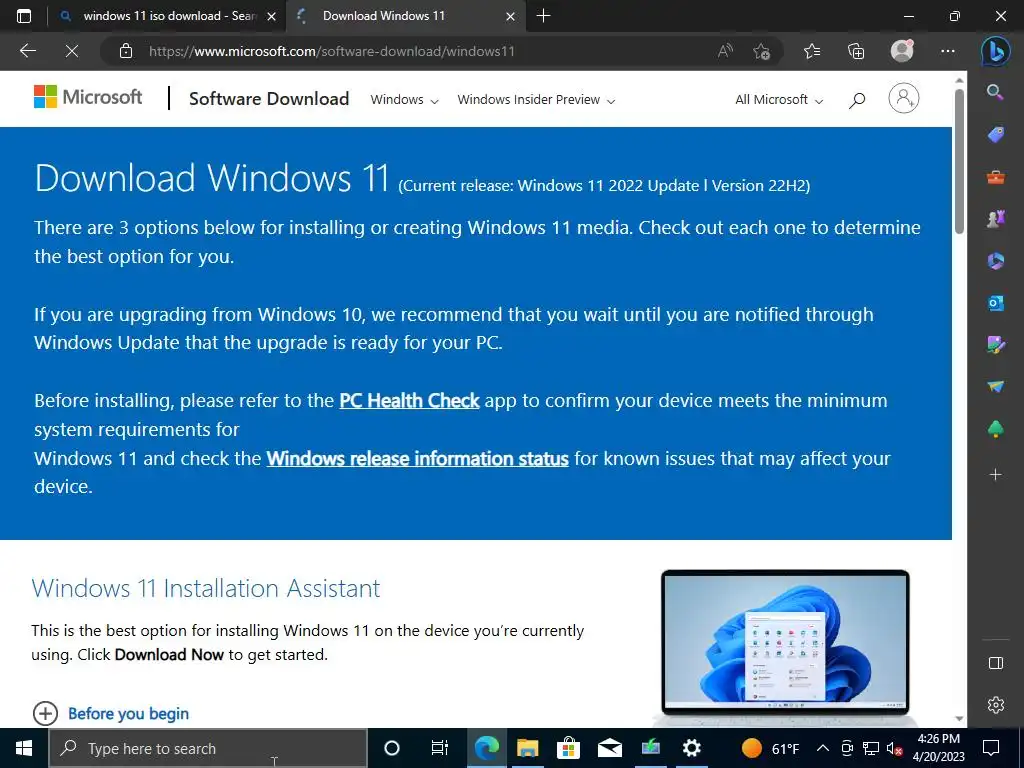
Task: Enable Read aloud in address bar
Action: (725, 51)
